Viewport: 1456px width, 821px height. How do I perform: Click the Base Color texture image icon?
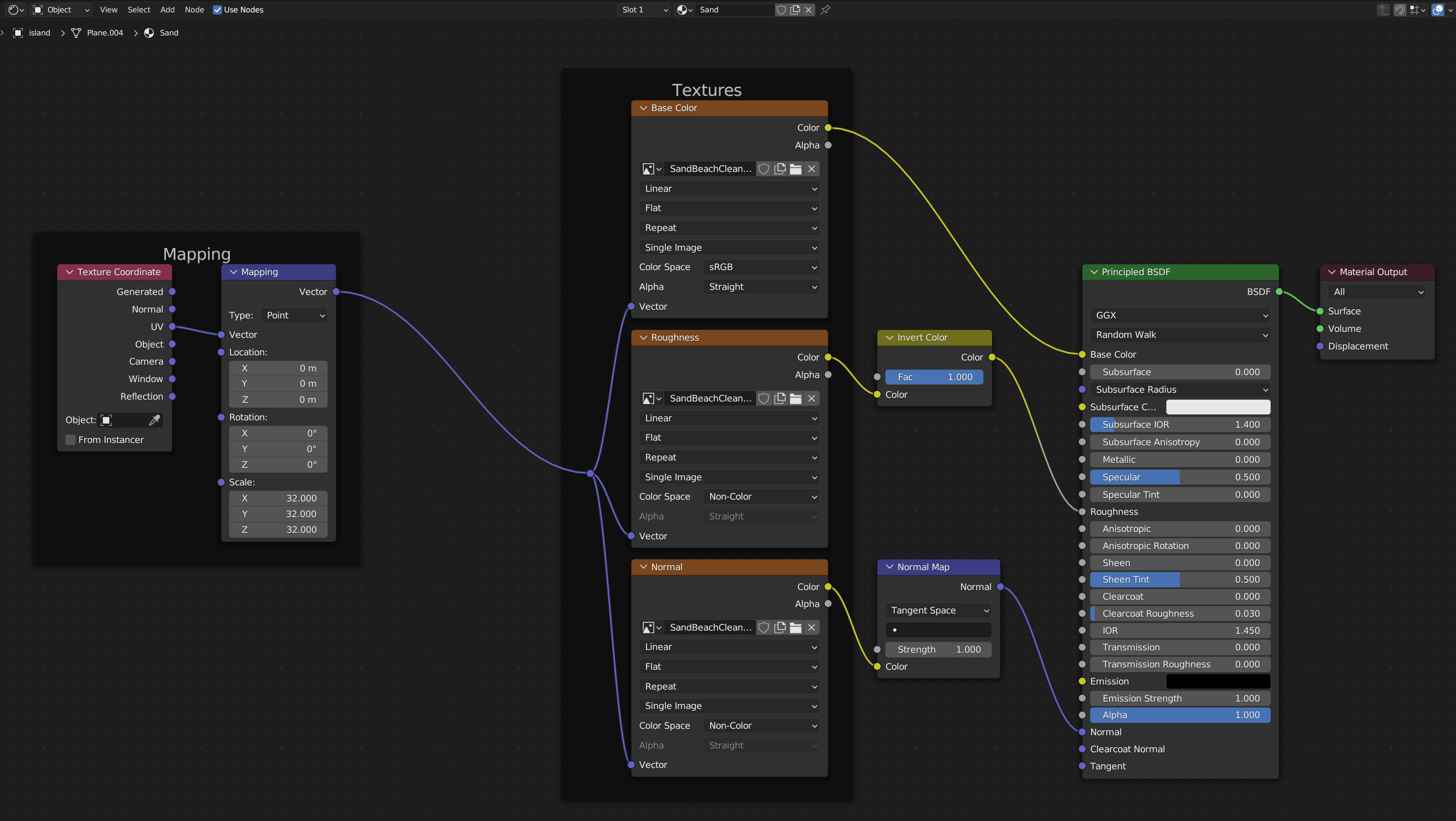tap(647, 168)
